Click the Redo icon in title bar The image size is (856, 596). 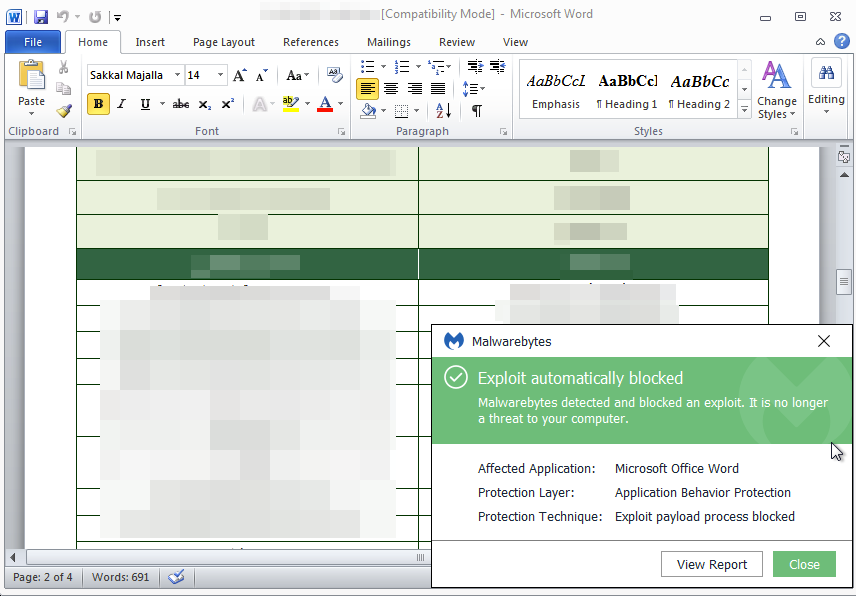point(95,17)
